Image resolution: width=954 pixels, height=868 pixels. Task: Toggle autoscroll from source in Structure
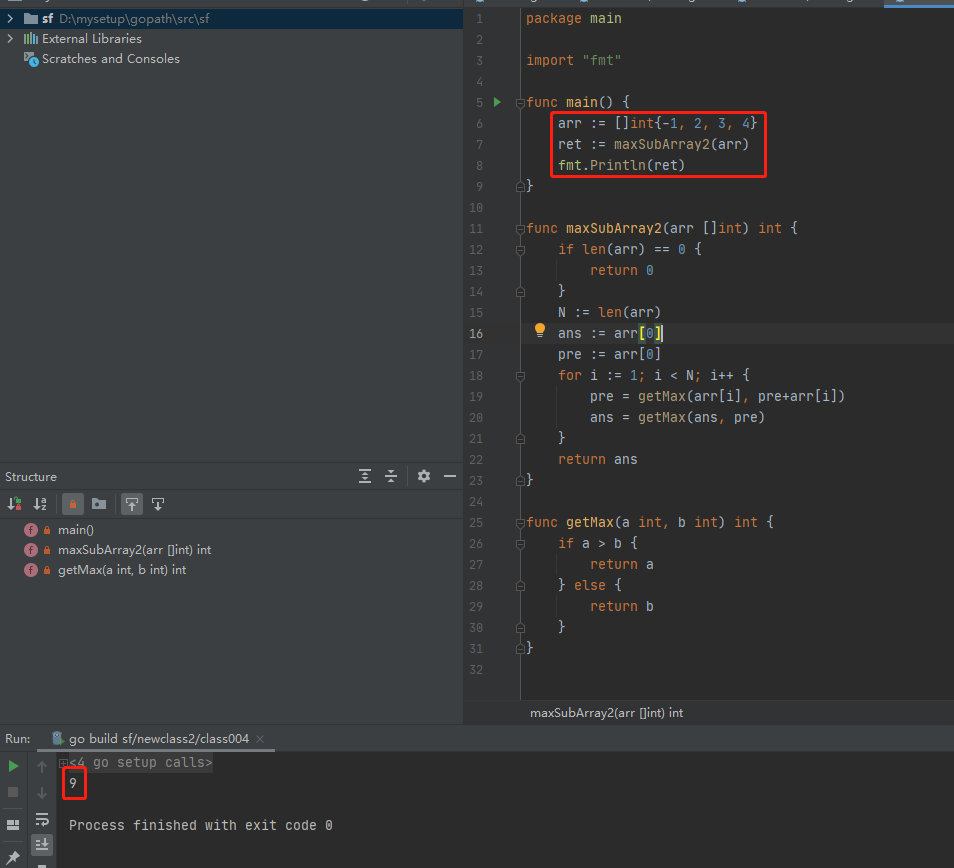pos(158,504)
